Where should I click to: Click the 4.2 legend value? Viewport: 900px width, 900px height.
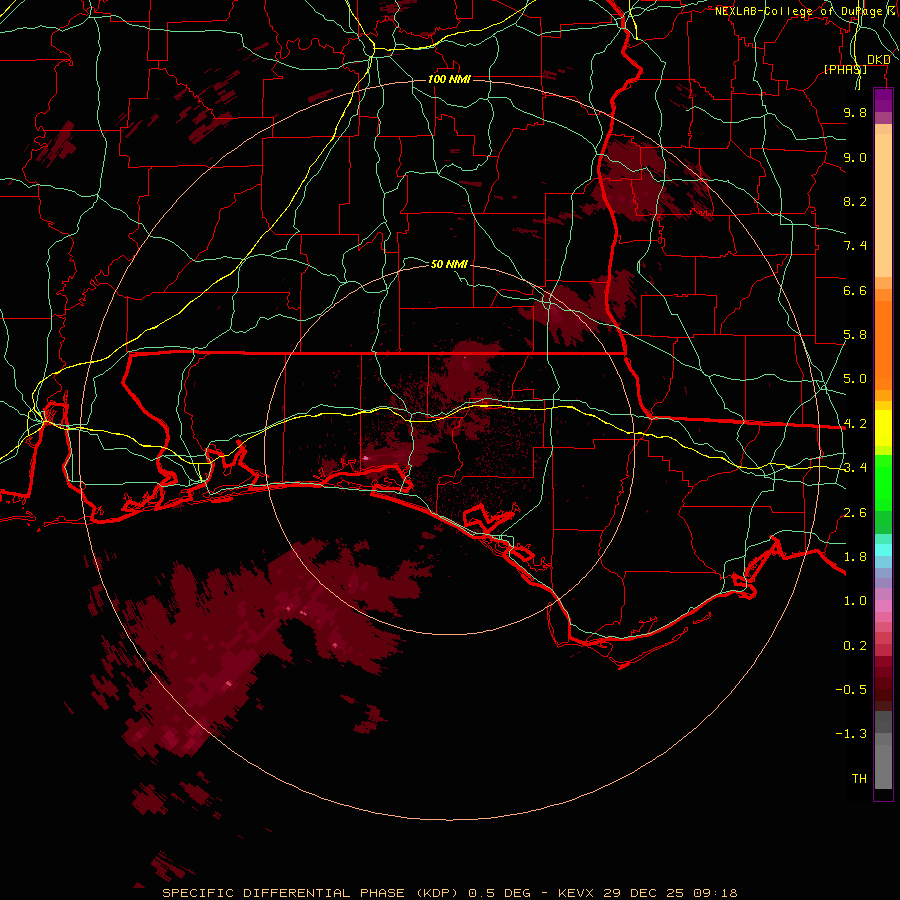click(x=855, y=424)
